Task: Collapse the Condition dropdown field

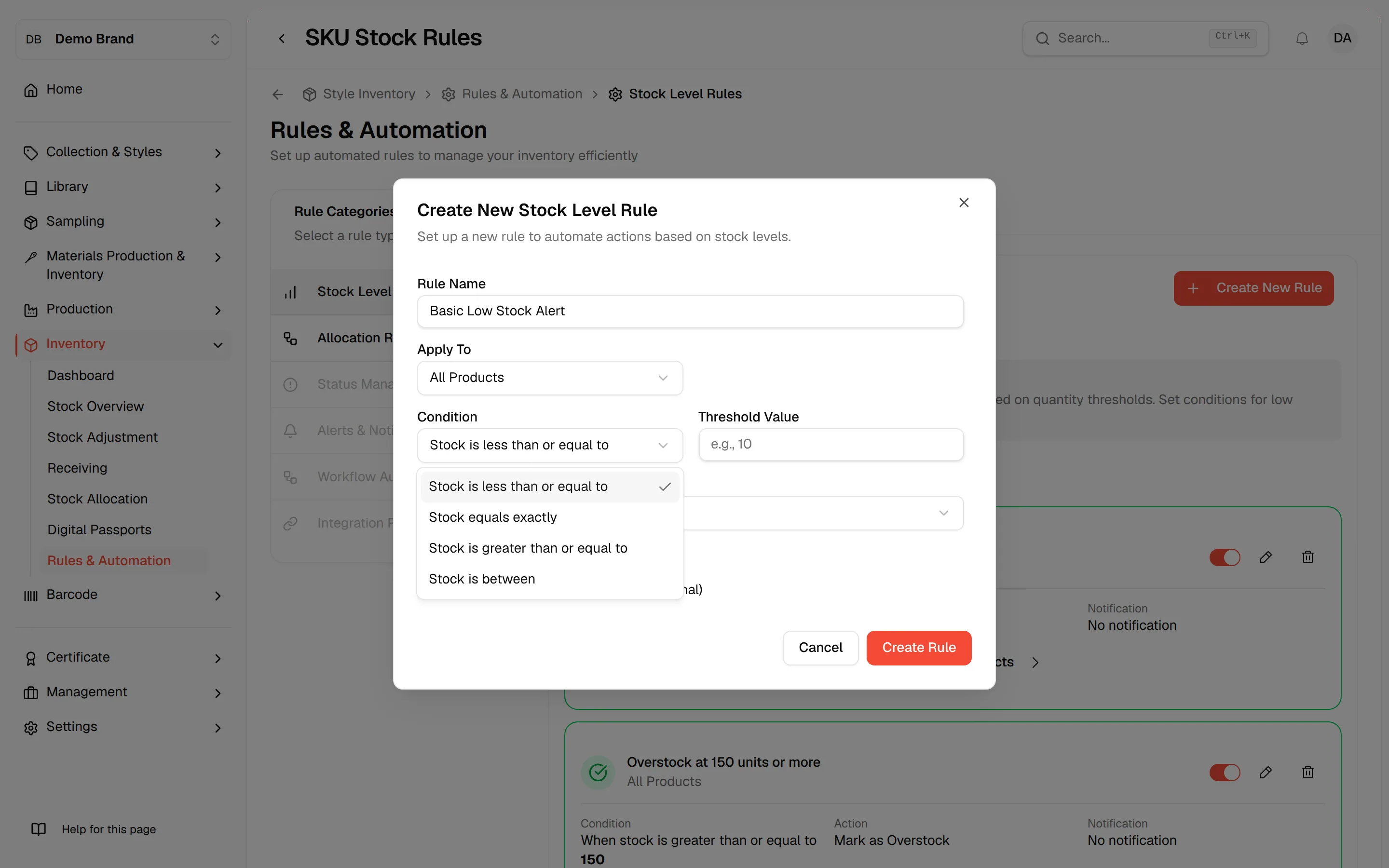Action: tap(550, 445)
